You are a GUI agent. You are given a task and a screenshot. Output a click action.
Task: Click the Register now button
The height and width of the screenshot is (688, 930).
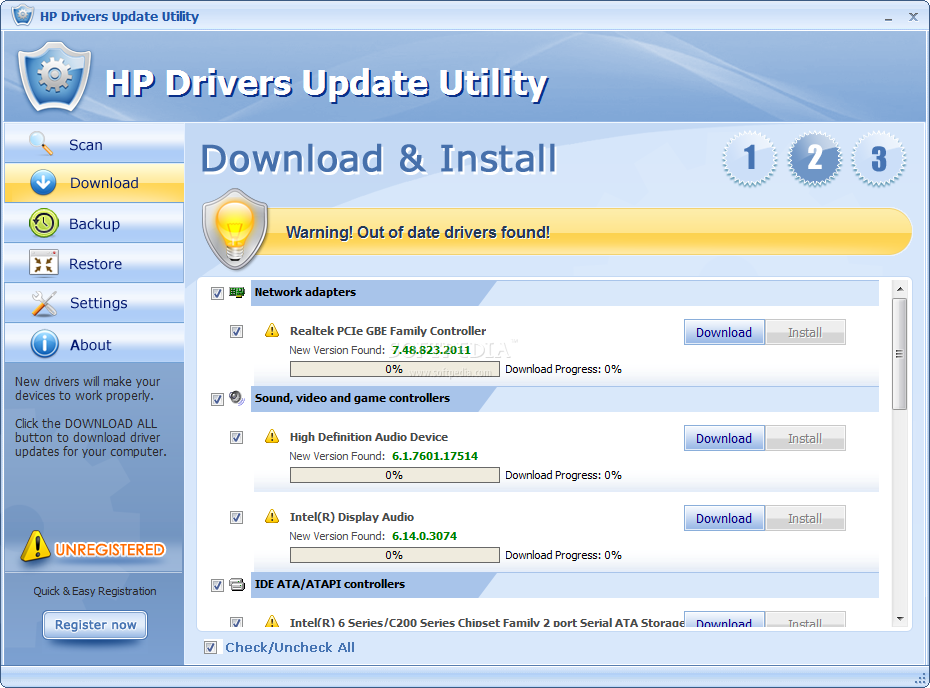point(95,625)
